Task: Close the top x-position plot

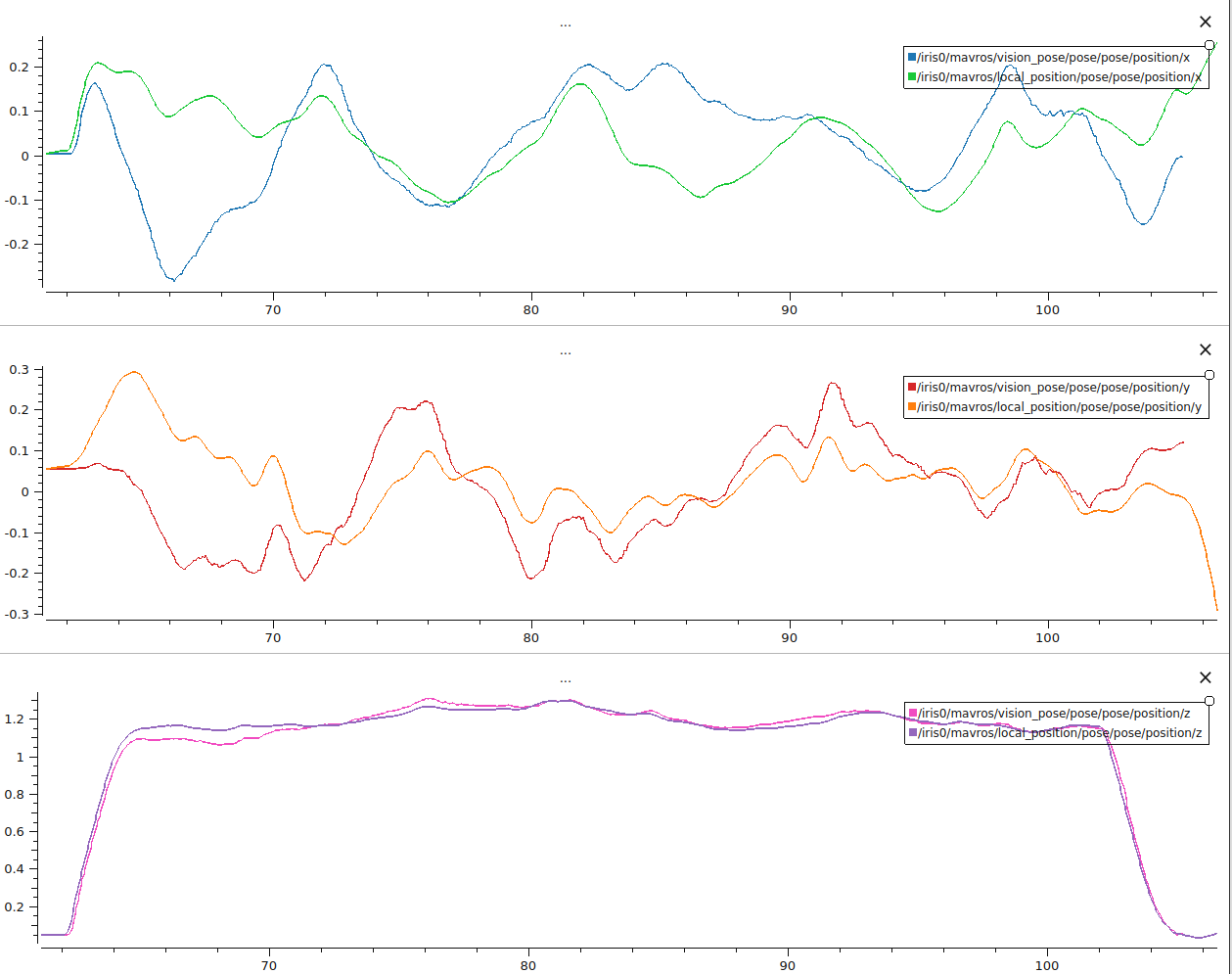Action: [1206, 22]
